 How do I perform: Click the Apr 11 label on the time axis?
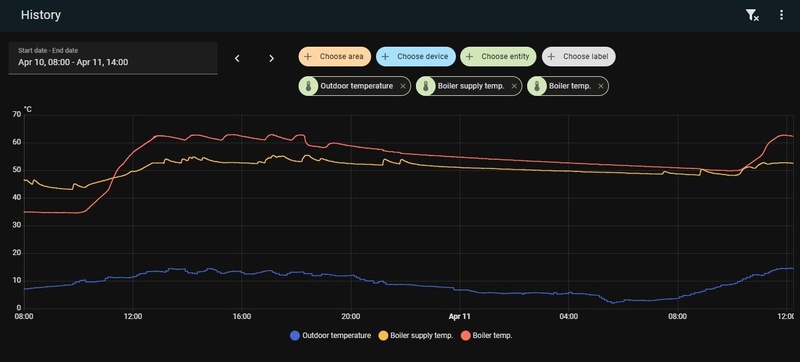coord(460,317)
